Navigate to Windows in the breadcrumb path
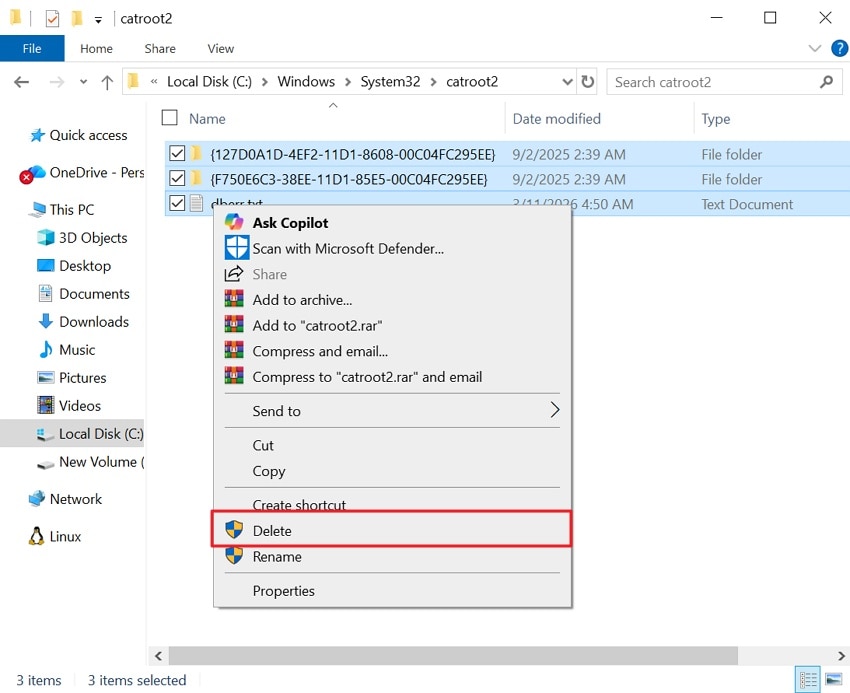 pos(306,81)
